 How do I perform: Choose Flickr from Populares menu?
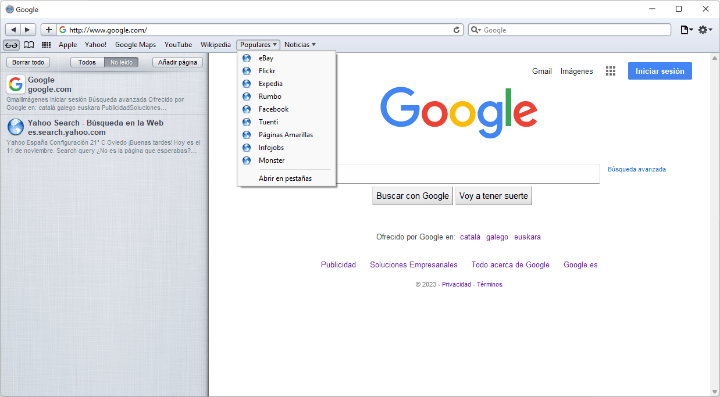click(287, 71)
